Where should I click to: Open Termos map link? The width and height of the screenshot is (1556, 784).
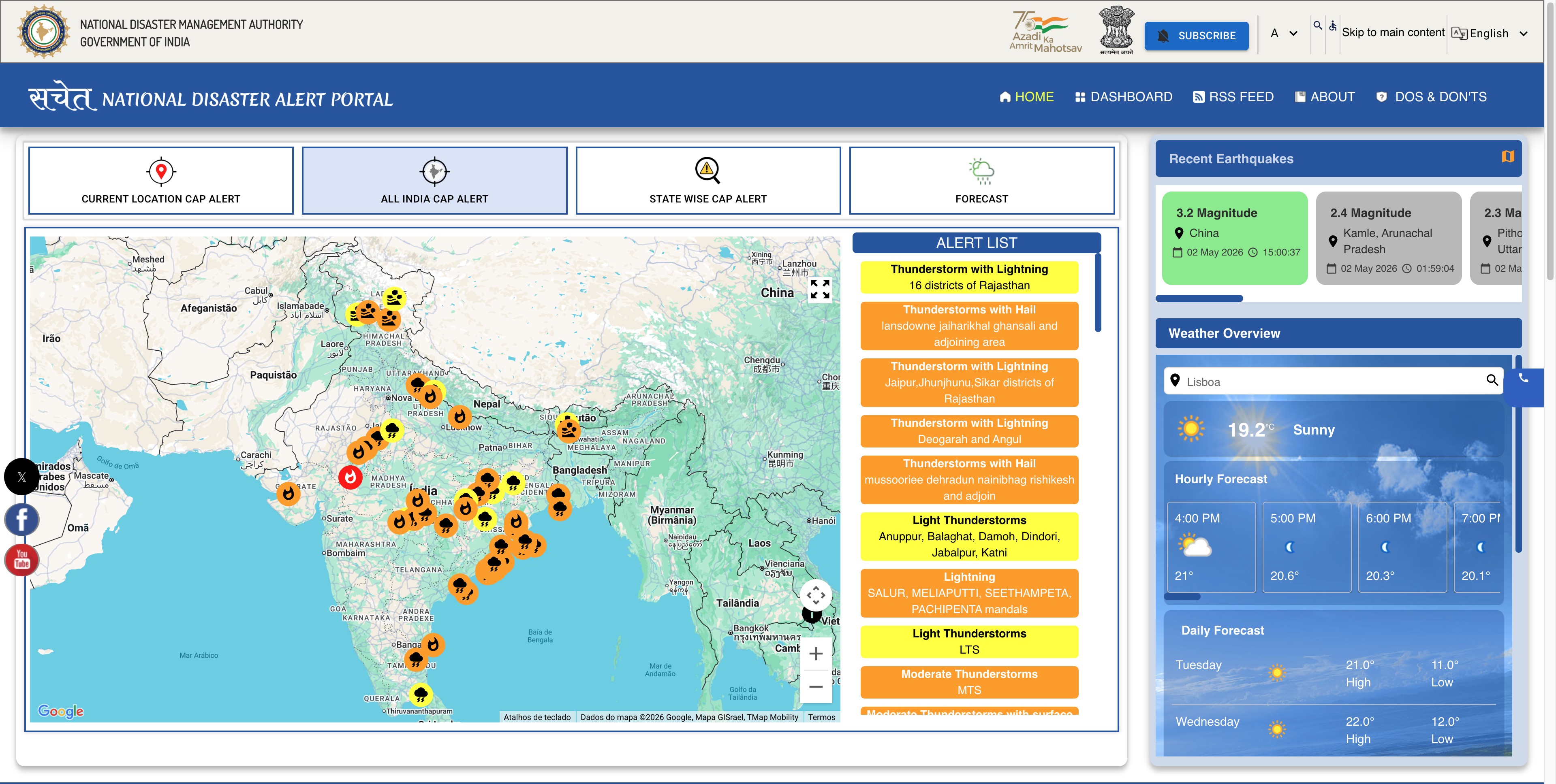[821, 717]
